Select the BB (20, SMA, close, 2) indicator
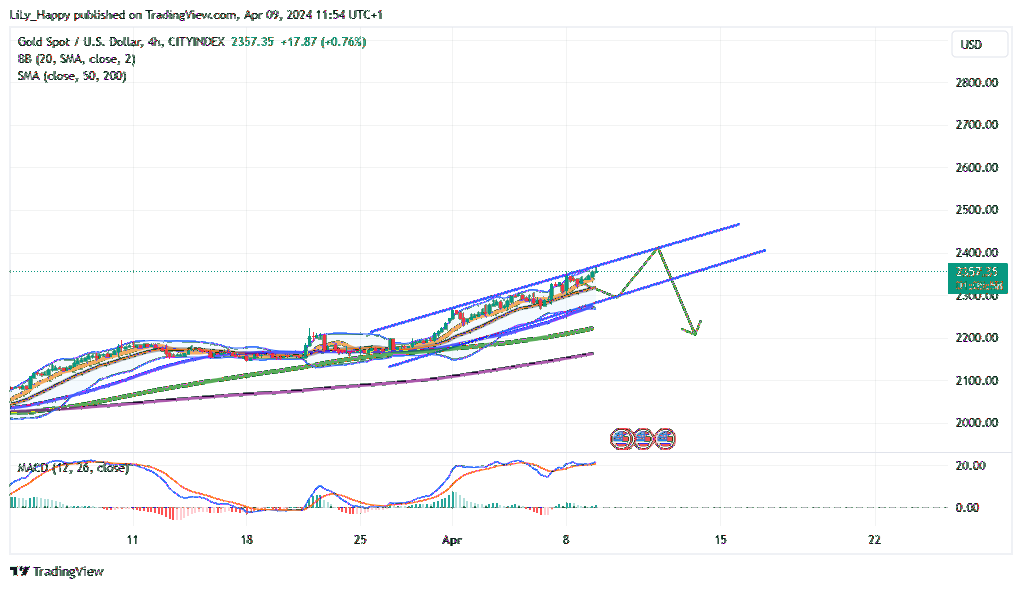 click(x=76, y=59)
